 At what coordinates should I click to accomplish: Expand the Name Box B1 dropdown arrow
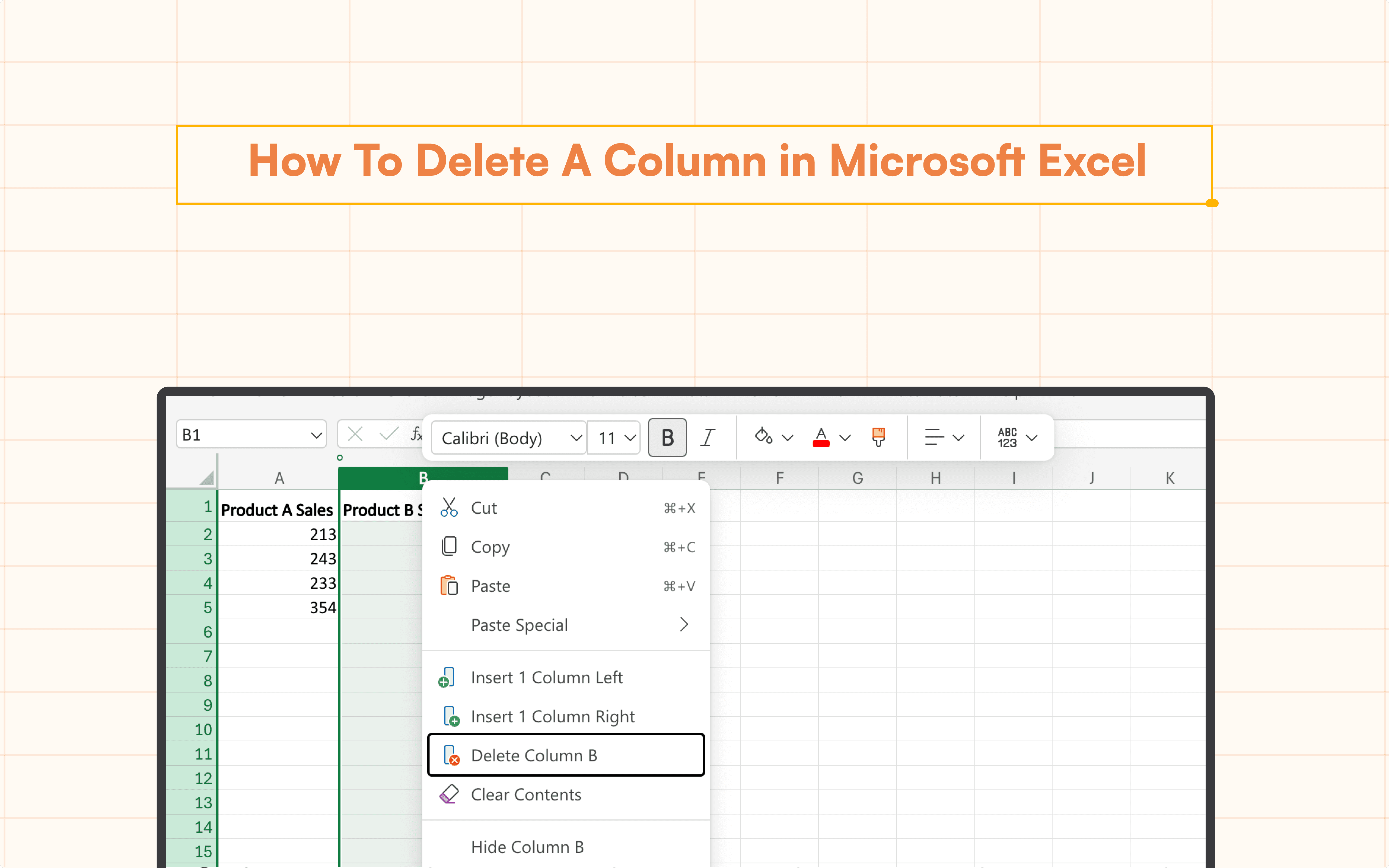coord(316,435)
